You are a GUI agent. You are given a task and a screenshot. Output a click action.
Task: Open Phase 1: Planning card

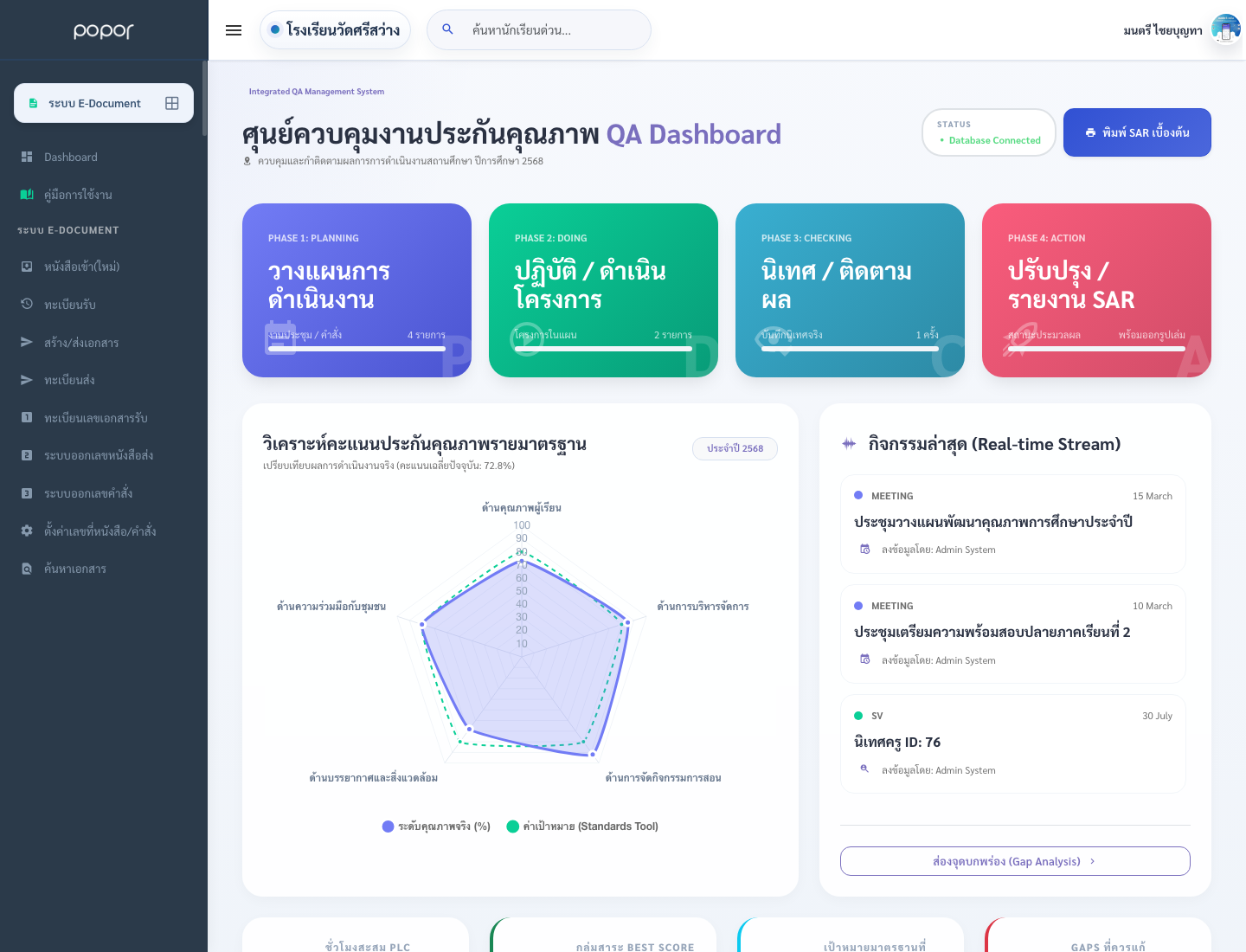tap(356, 290)
